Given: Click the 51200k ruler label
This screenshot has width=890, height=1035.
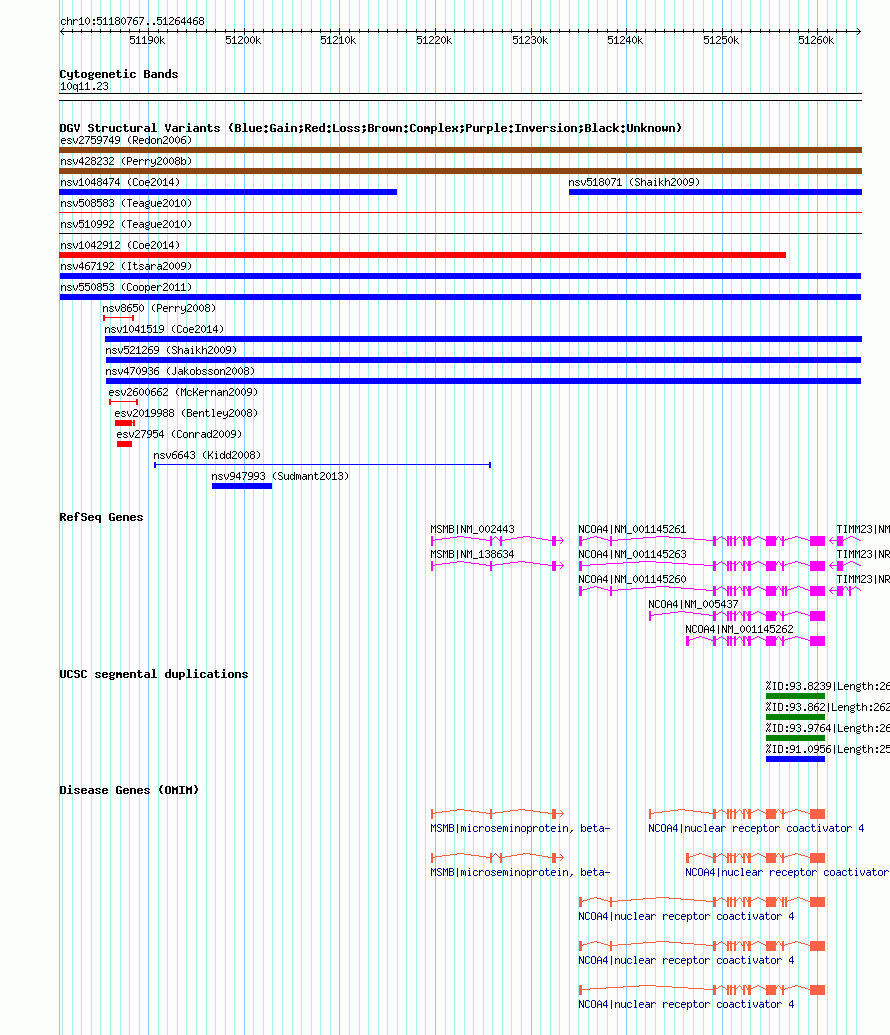Looking at the screenshot, I should click(243, 40).
